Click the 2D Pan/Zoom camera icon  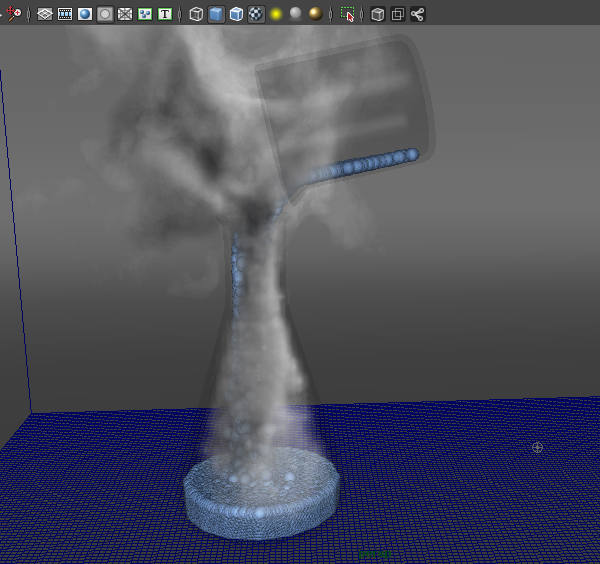[13, 15]
